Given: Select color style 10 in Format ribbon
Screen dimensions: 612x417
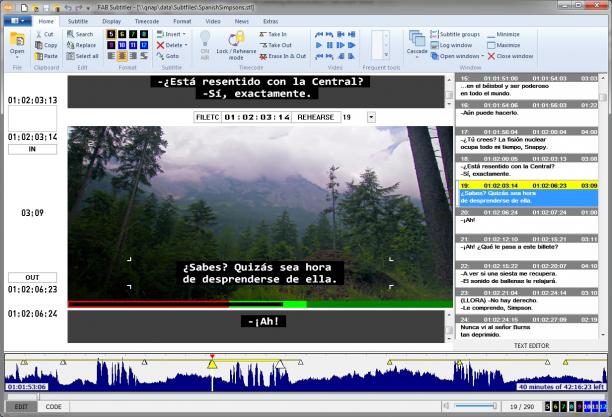Looking at the screenshot, I should click(x=122, y=45).
